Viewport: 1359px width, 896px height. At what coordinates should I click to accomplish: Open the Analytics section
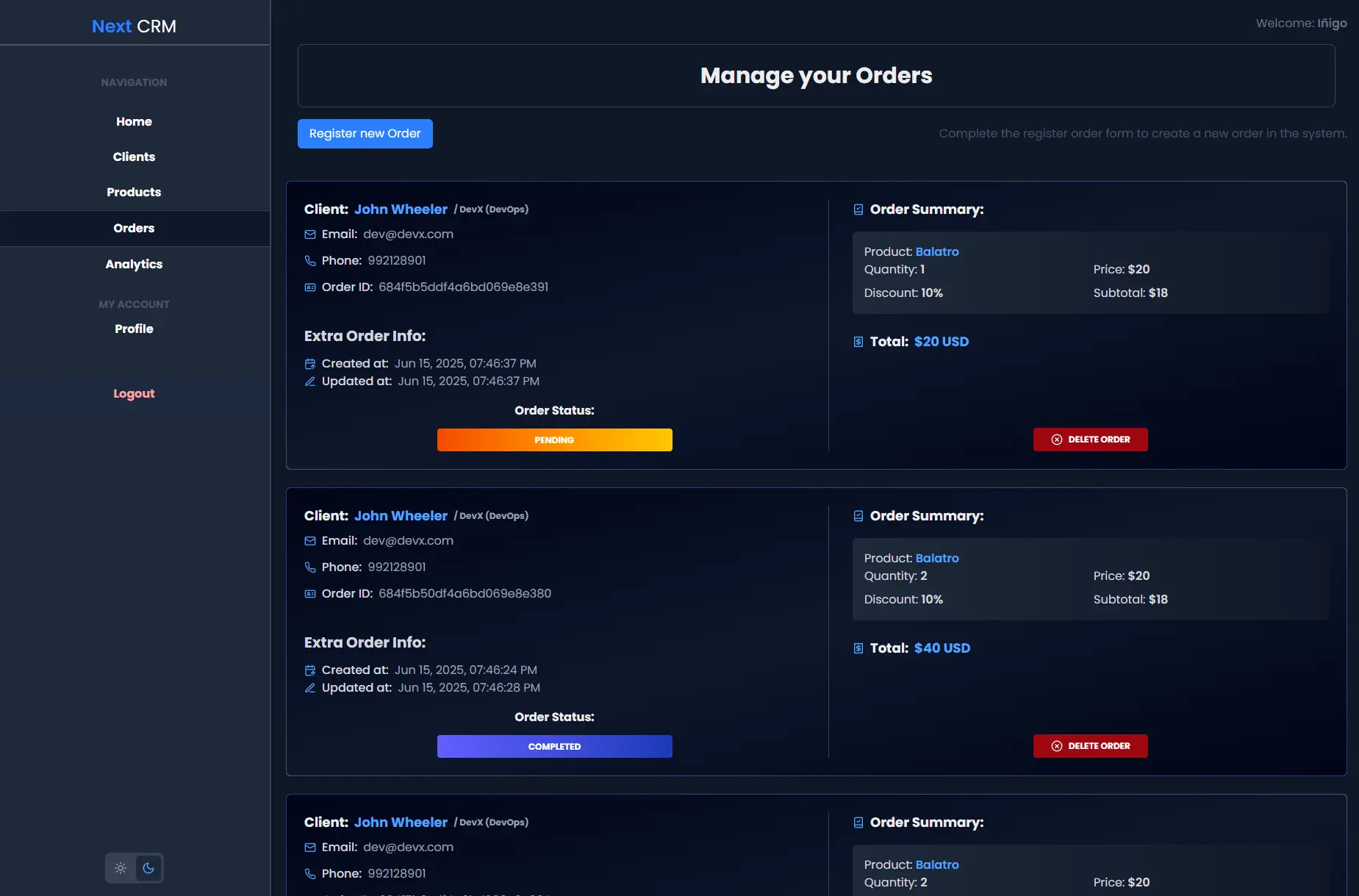pos(134,264)
